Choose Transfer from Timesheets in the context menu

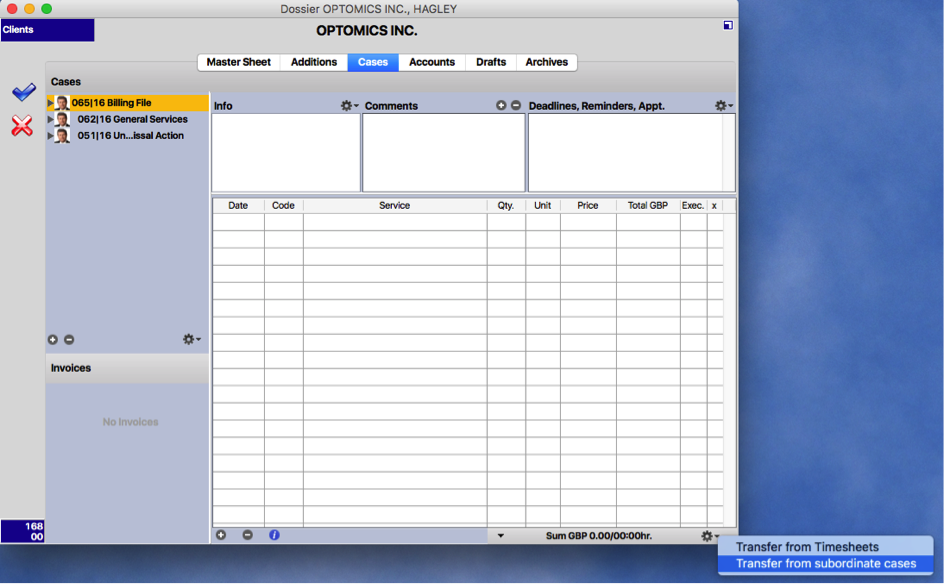tap(806, 547)
